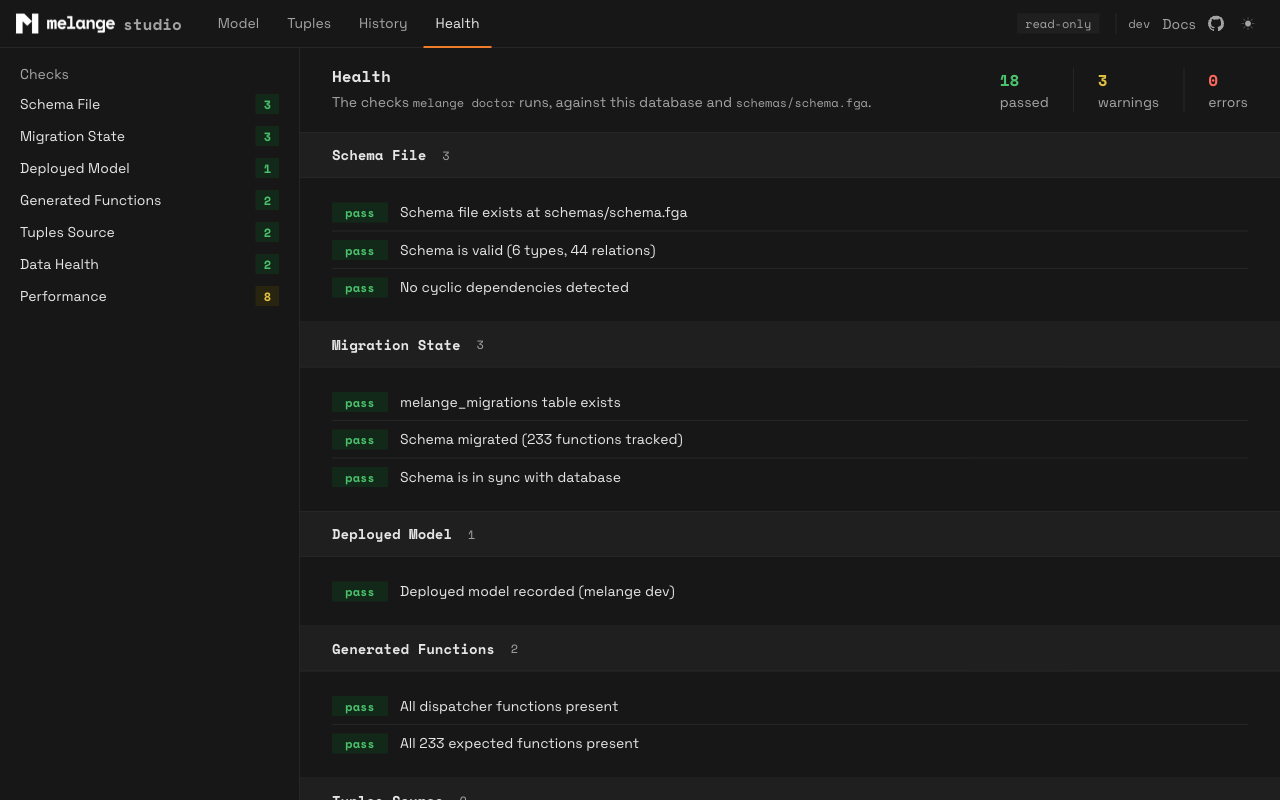This screenshot has height=800, width=1280.
Task: Click the Schema File section header
Action: coord(790,155)
